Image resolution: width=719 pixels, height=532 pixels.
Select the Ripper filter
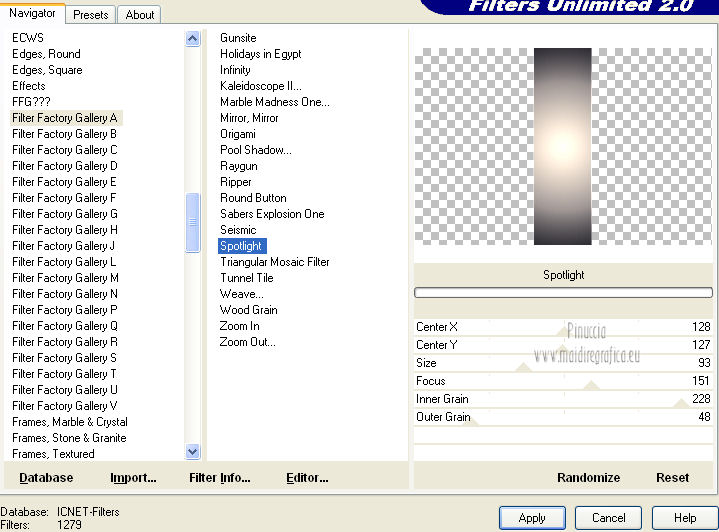click(236, 182)
